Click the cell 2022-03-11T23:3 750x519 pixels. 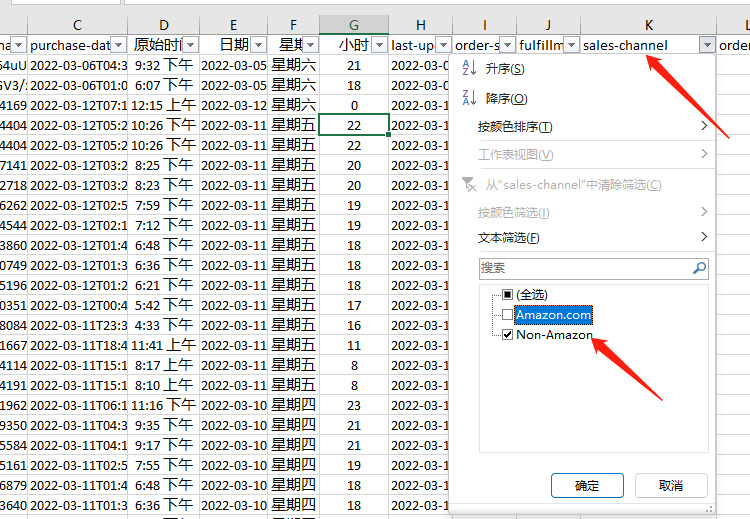78,325
